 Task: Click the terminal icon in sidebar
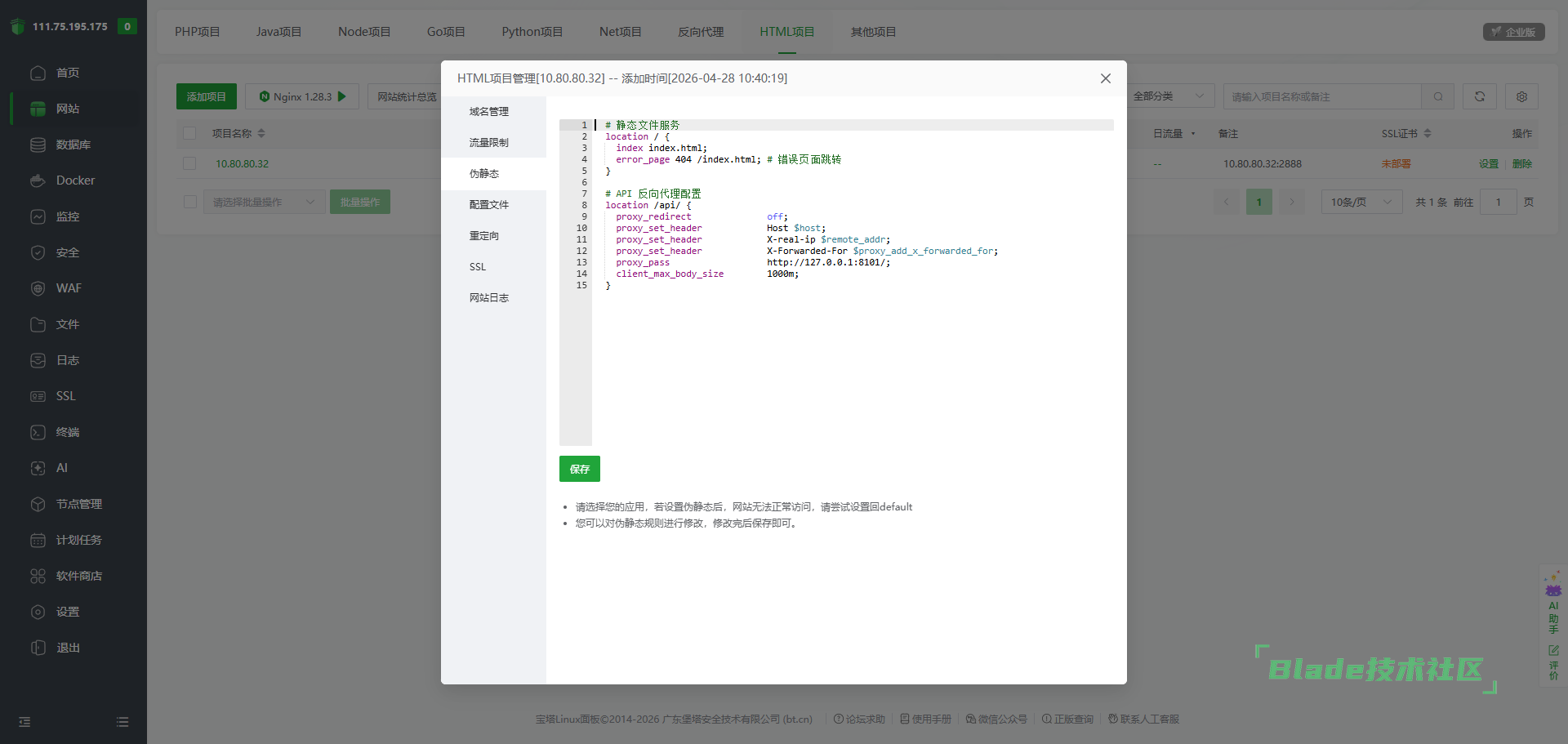pos(38,432)
